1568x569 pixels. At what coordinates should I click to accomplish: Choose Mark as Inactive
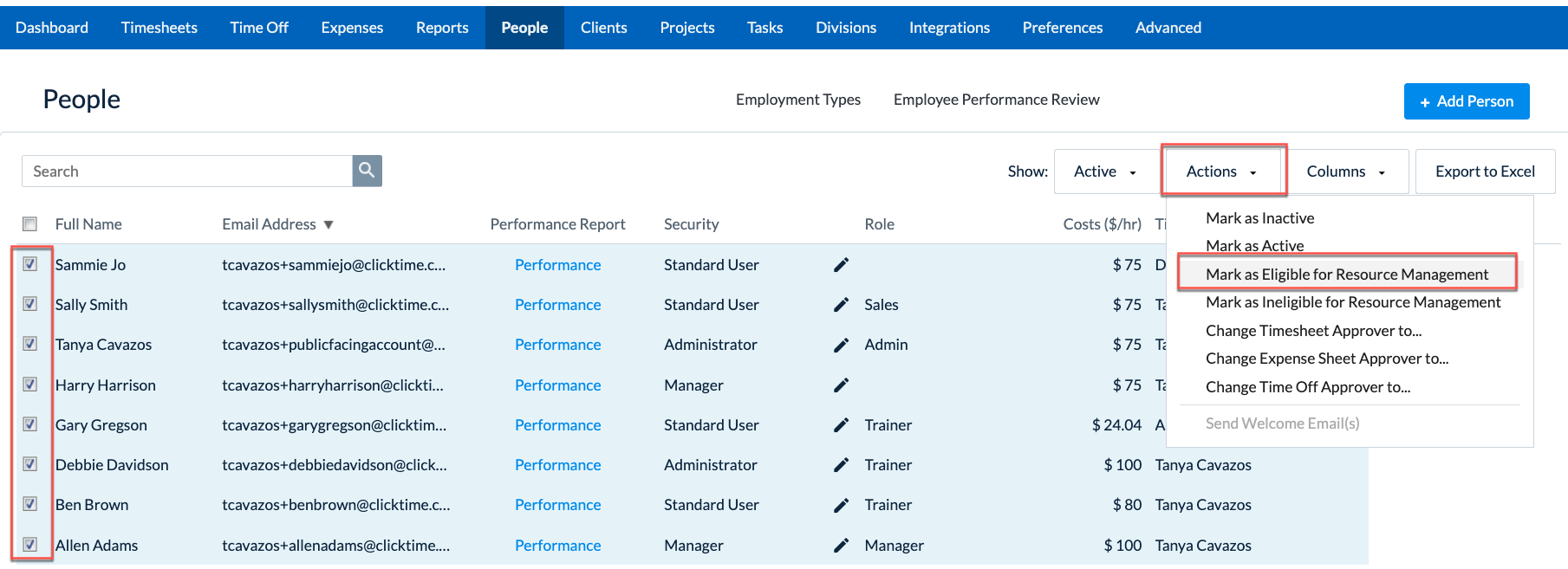[1259, 218]
